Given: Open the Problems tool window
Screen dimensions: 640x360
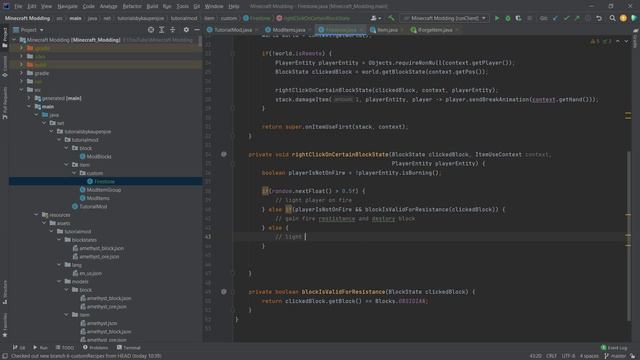Looking at the screenshot, I should pyautogui.click(x=96, y=347).
